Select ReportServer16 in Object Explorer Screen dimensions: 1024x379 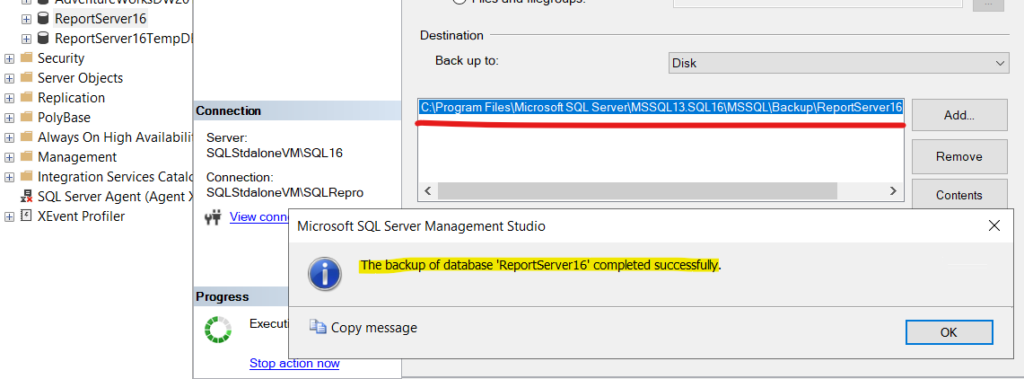(x=101, y=19)
